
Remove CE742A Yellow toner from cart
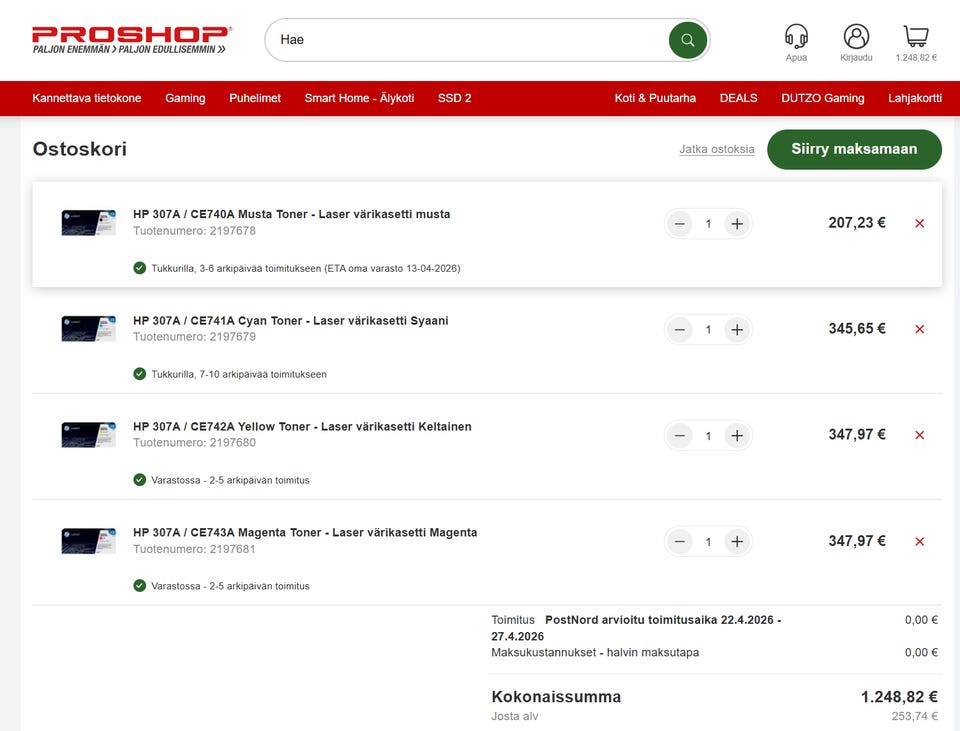coord(919,435)
